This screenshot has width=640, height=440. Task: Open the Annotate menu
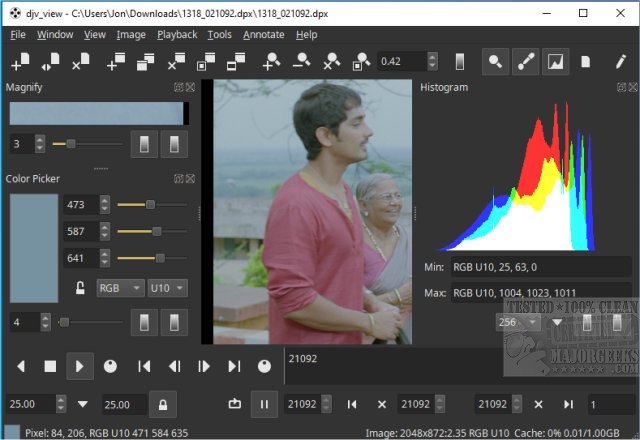[263, 34]
